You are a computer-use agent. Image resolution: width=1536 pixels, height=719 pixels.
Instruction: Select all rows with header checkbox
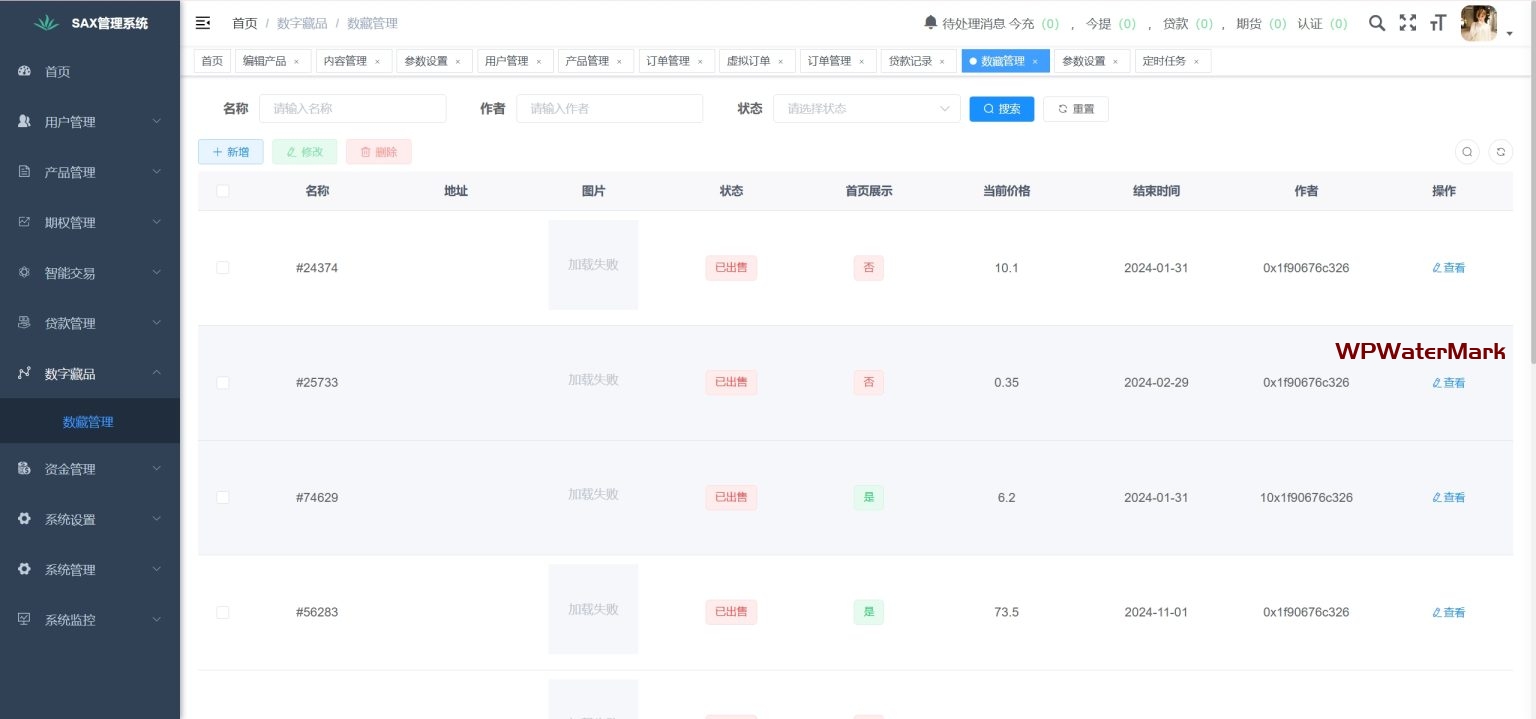pos(223,191)
